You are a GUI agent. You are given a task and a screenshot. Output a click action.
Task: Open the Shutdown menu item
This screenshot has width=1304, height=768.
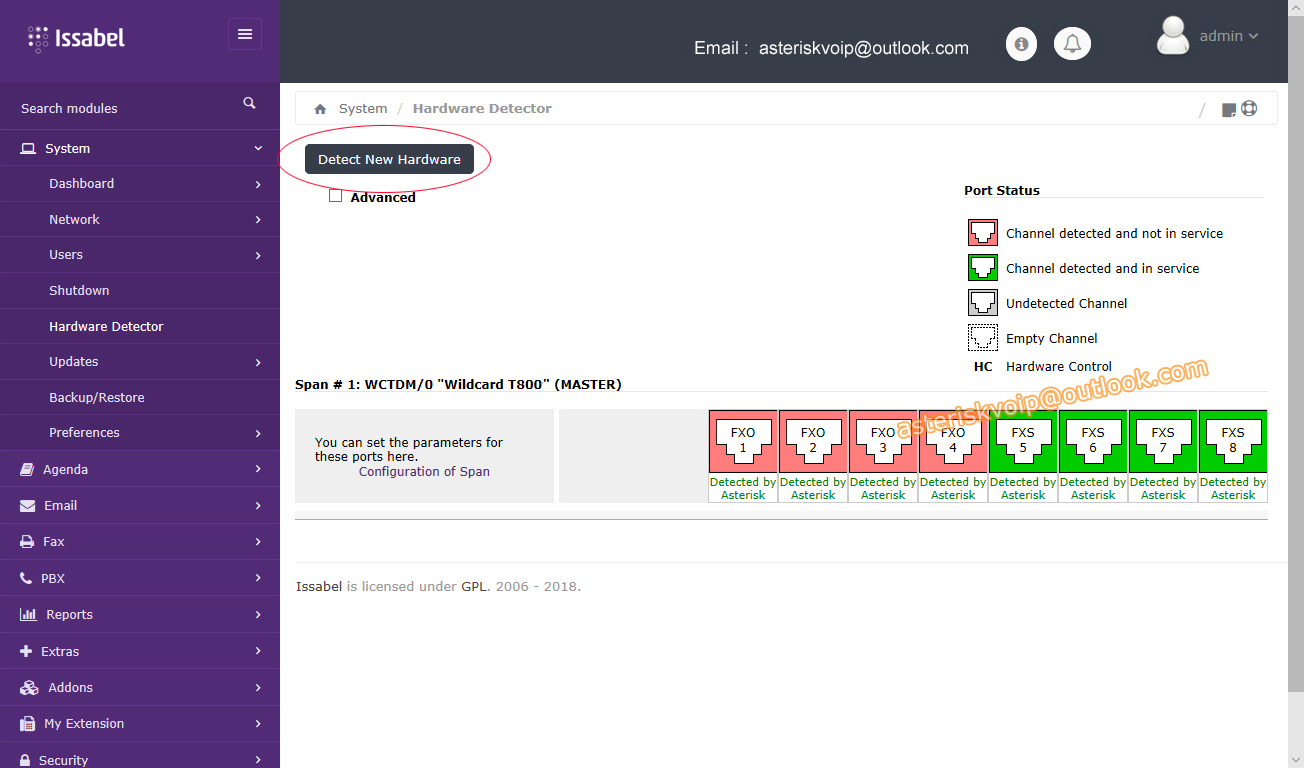tap(79, 290)
